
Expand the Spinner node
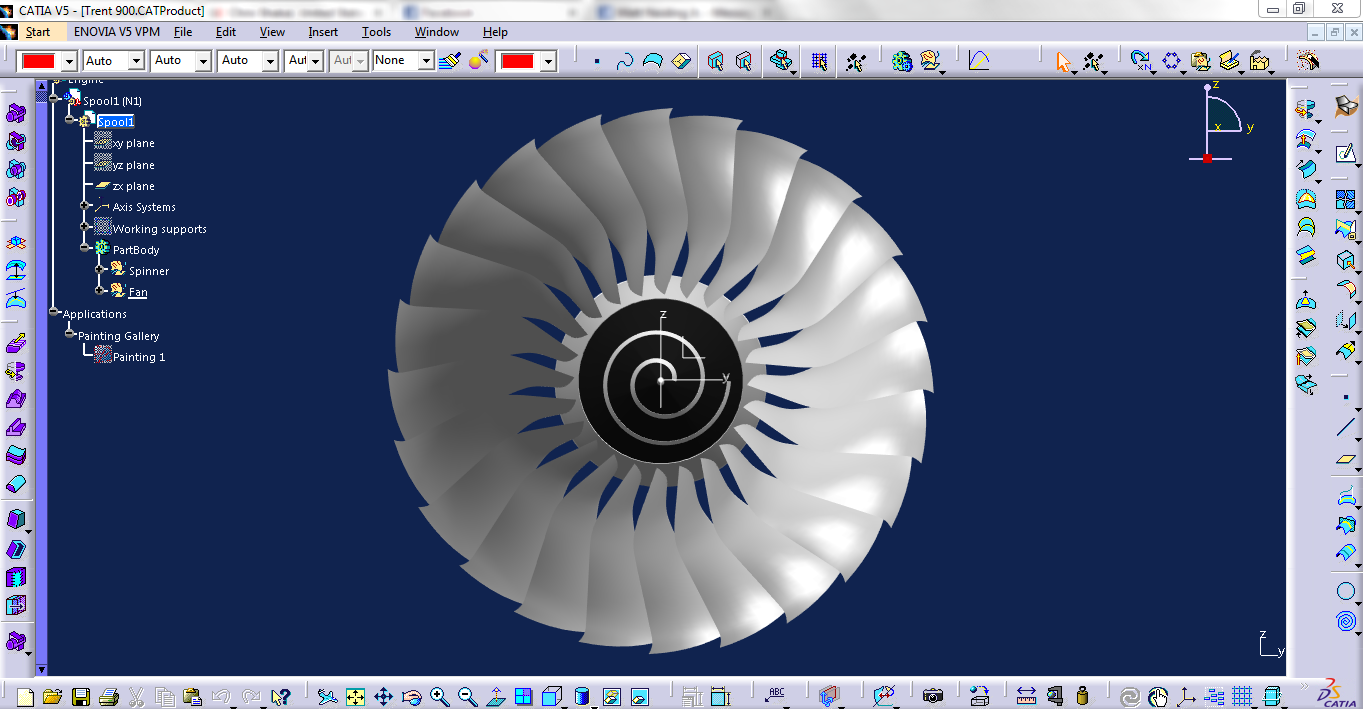click(100, 269)
